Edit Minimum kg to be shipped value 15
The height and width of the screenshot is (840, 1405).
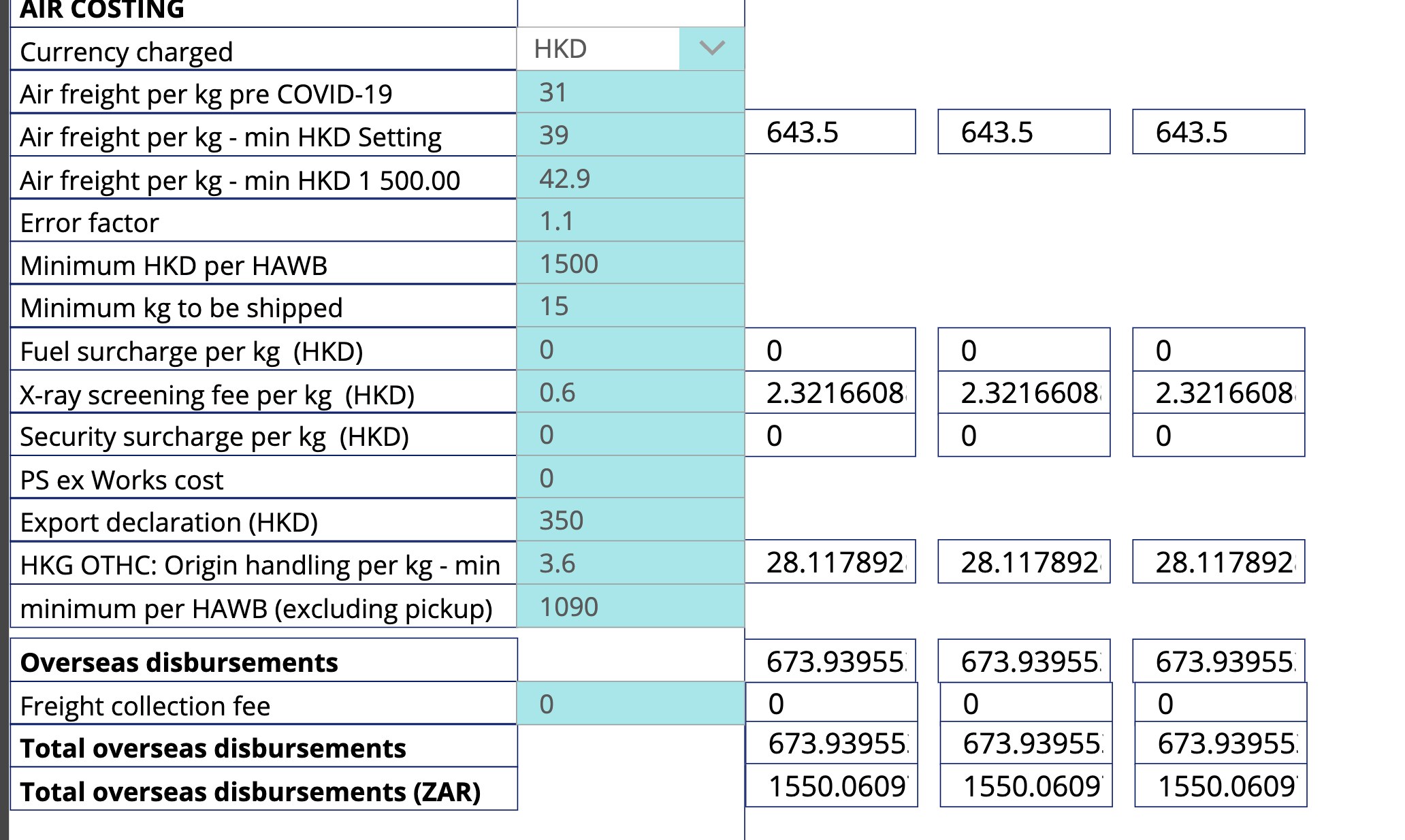[x=630, y=306]
